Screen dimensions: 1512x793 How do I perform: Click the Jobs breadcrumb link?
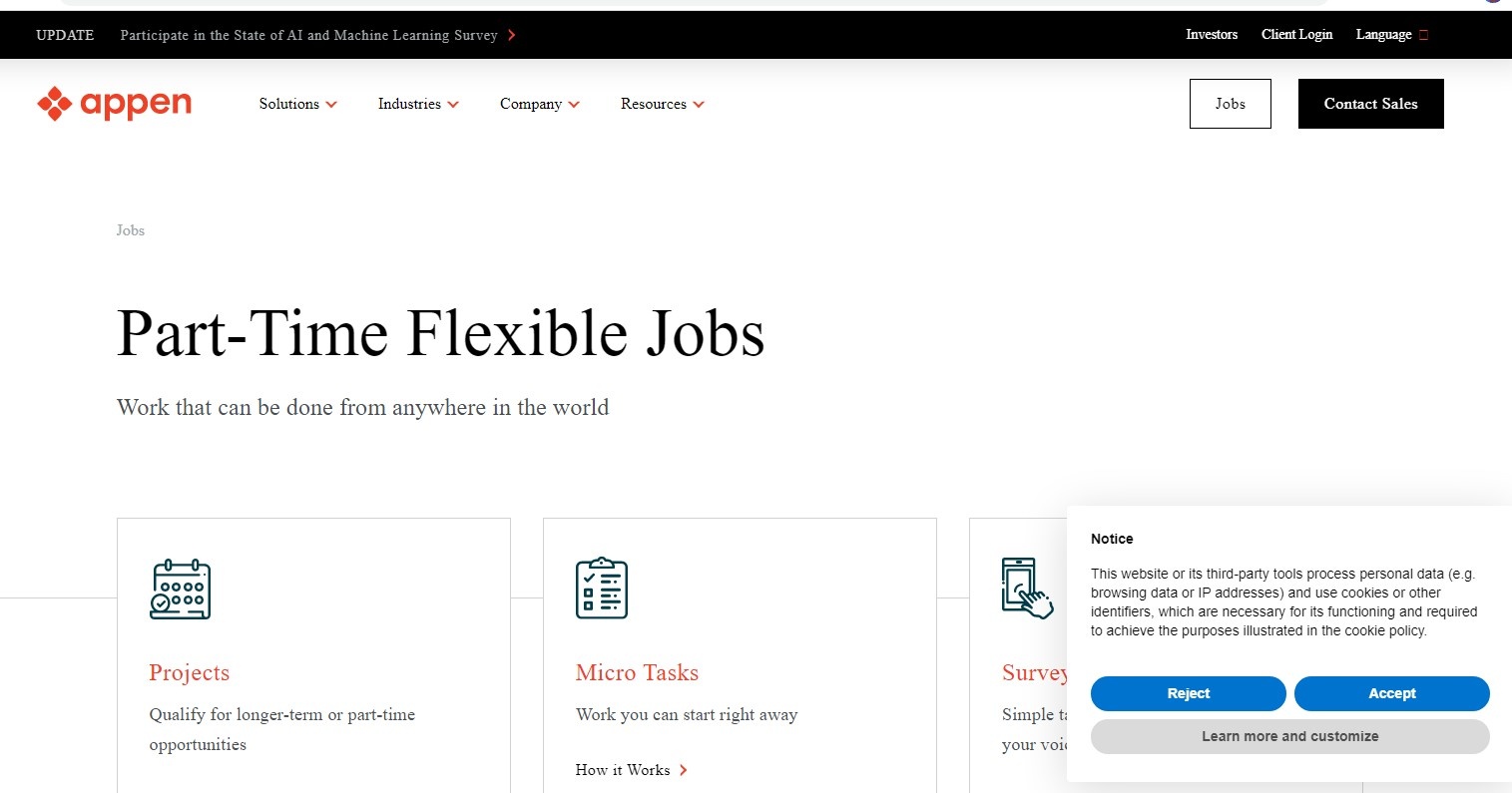click(131, 230)
